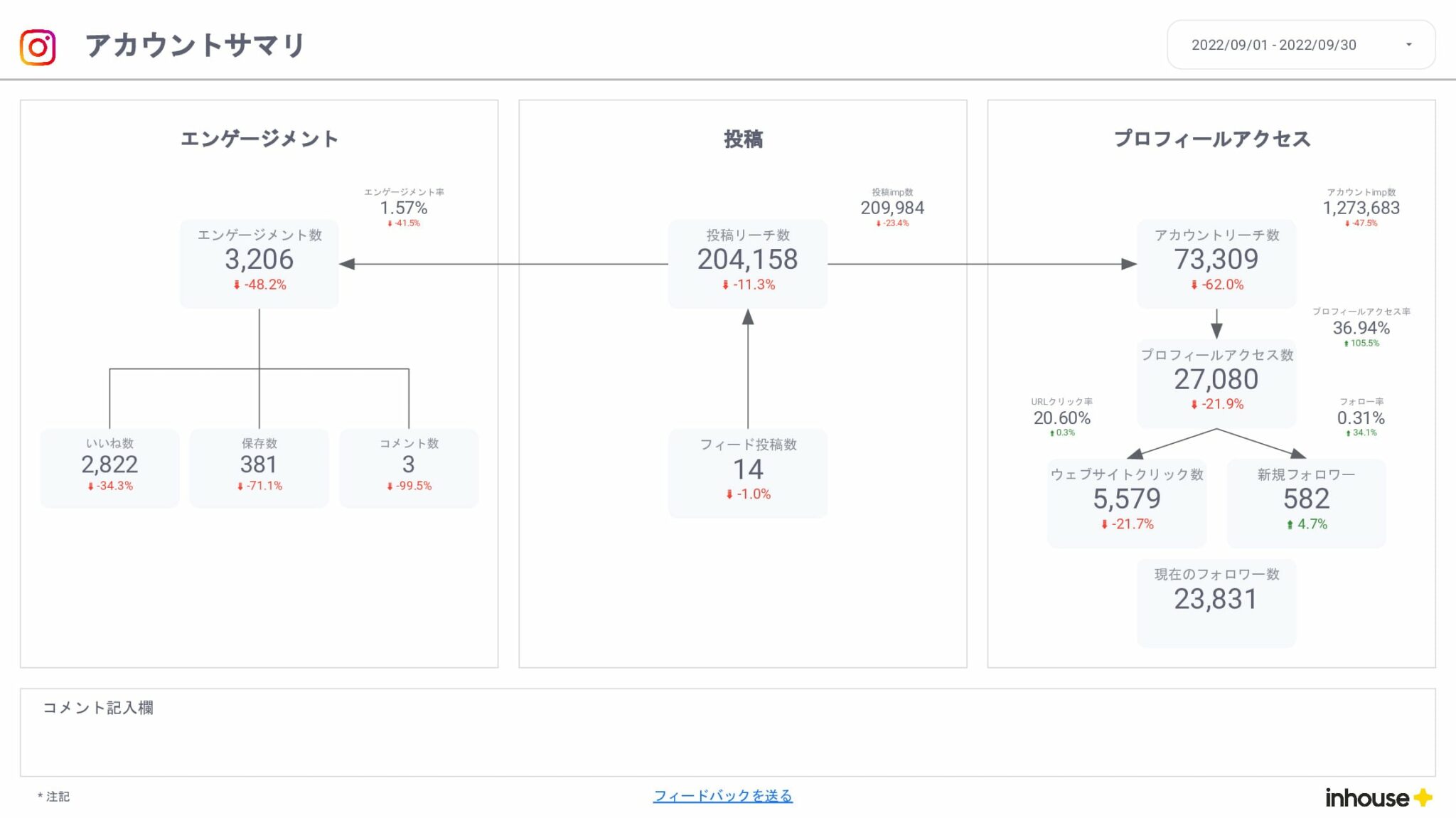Select the プロフィールアクセス数 scorecard
Screen dimensions: 1456x818
click(x=1216, y=383)
